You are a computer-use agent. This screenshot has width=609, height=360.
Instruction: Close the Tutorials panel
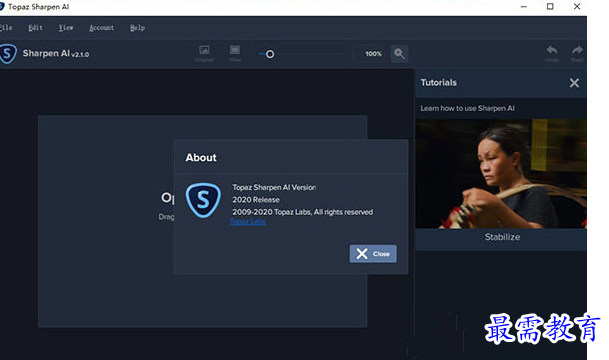tap(574, 83)
